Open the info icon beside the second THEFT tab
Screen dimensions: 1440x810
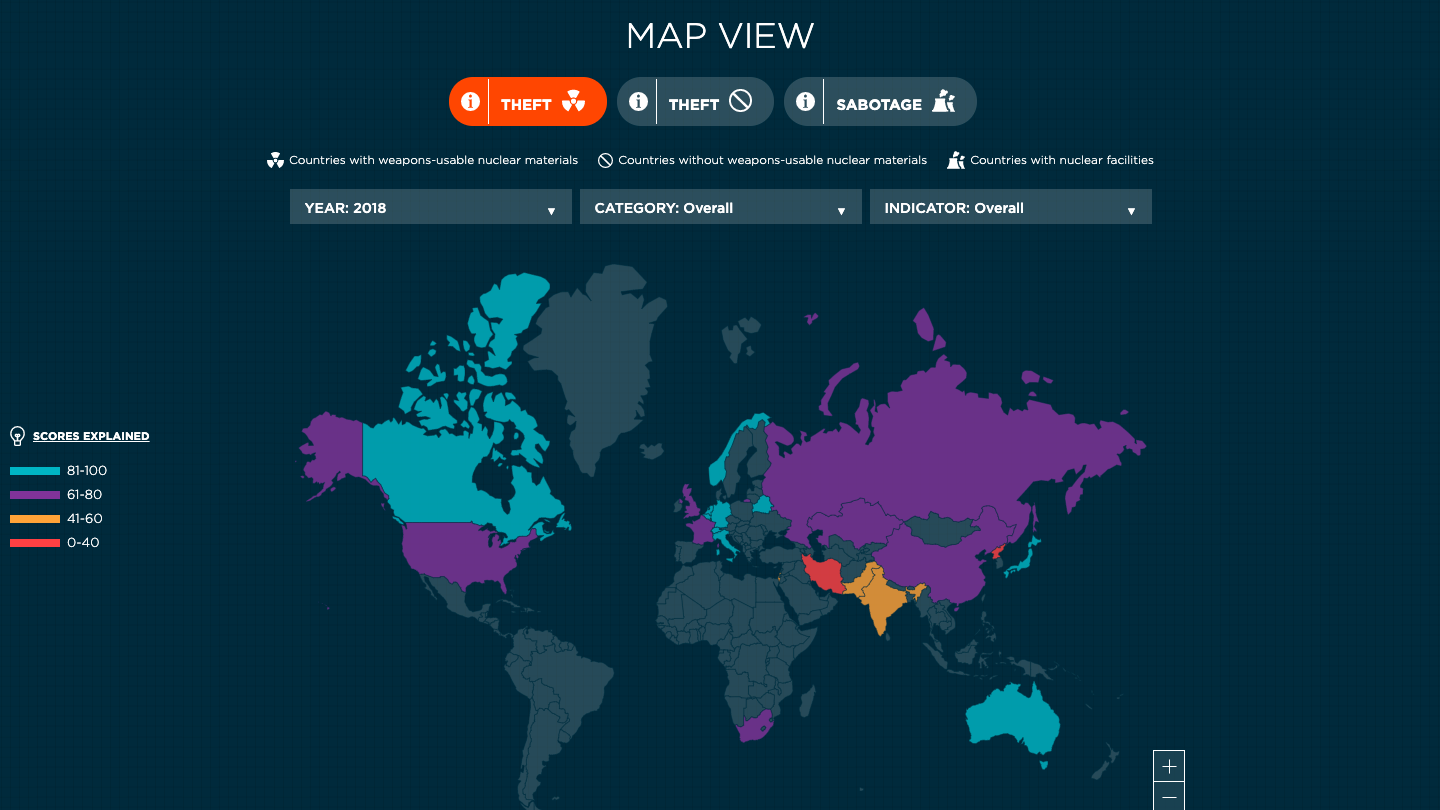click(638, 101)
